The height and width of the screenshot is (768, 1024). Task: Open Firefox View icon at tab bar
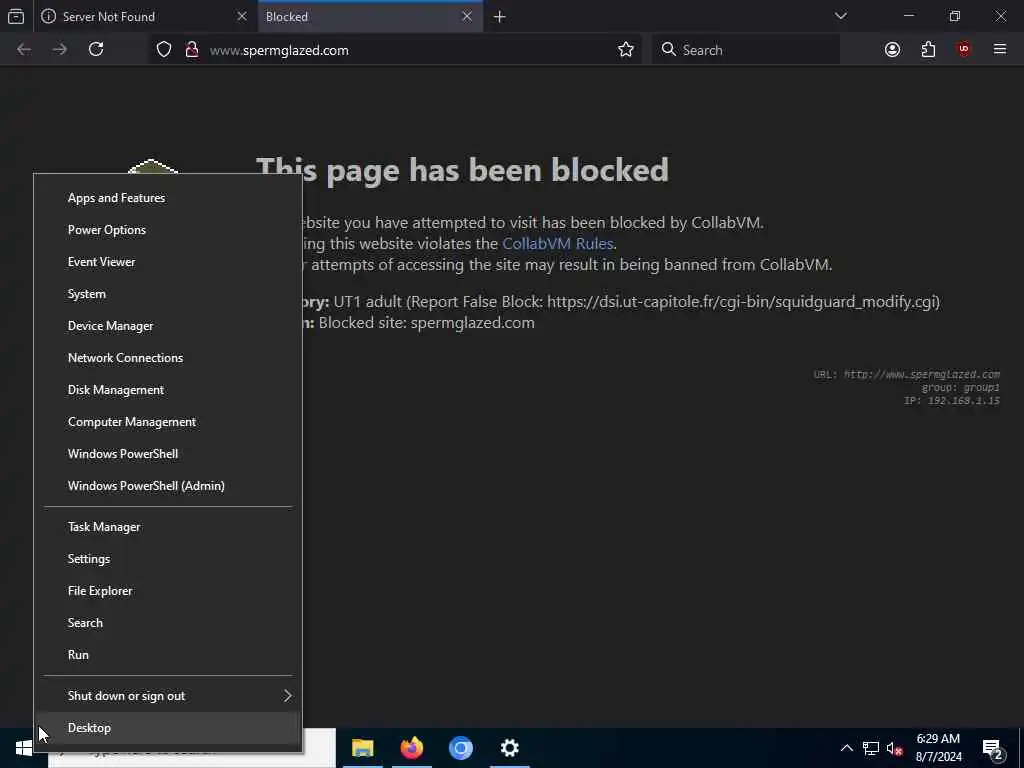(x=16, y=16)
